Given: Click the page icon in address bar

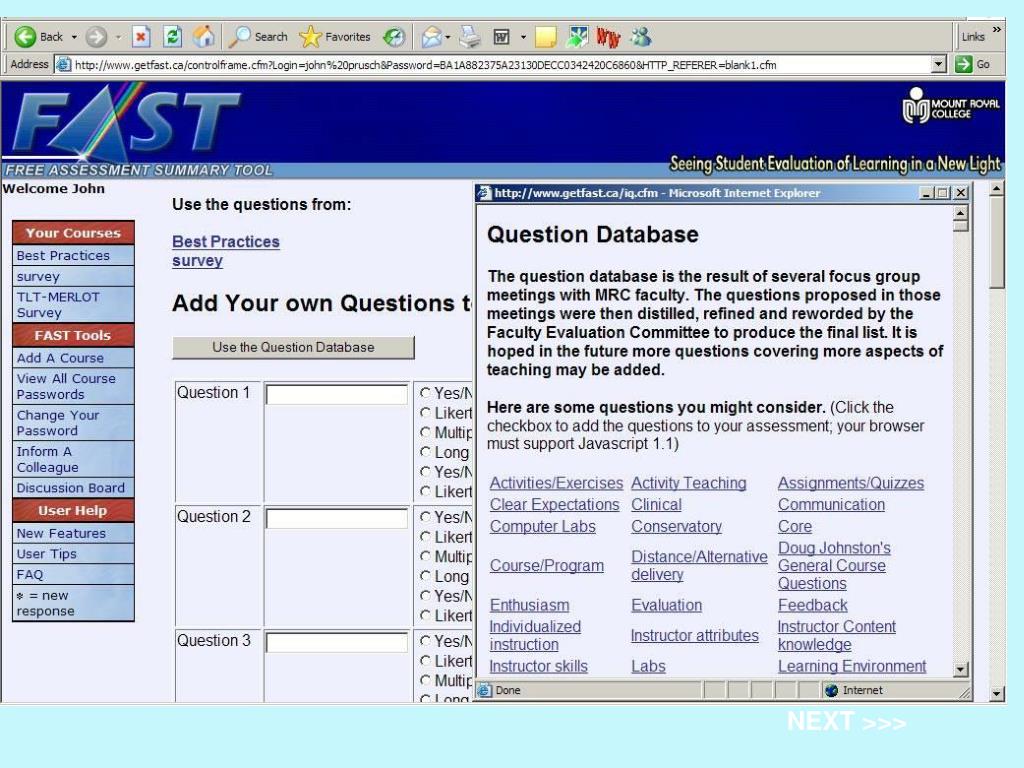Looking at the screenshot, I should (x=63, y=64).
